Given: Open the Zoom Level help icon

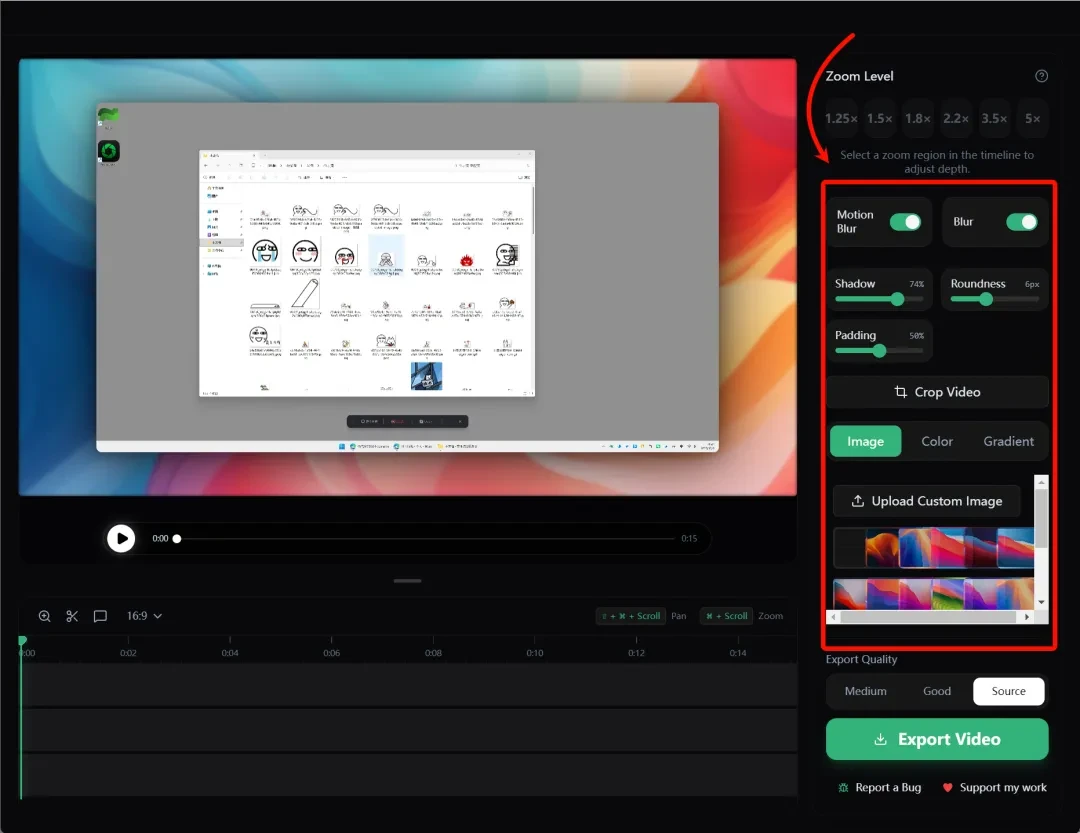Looking at the screenshot, I should coord(1041,76).
